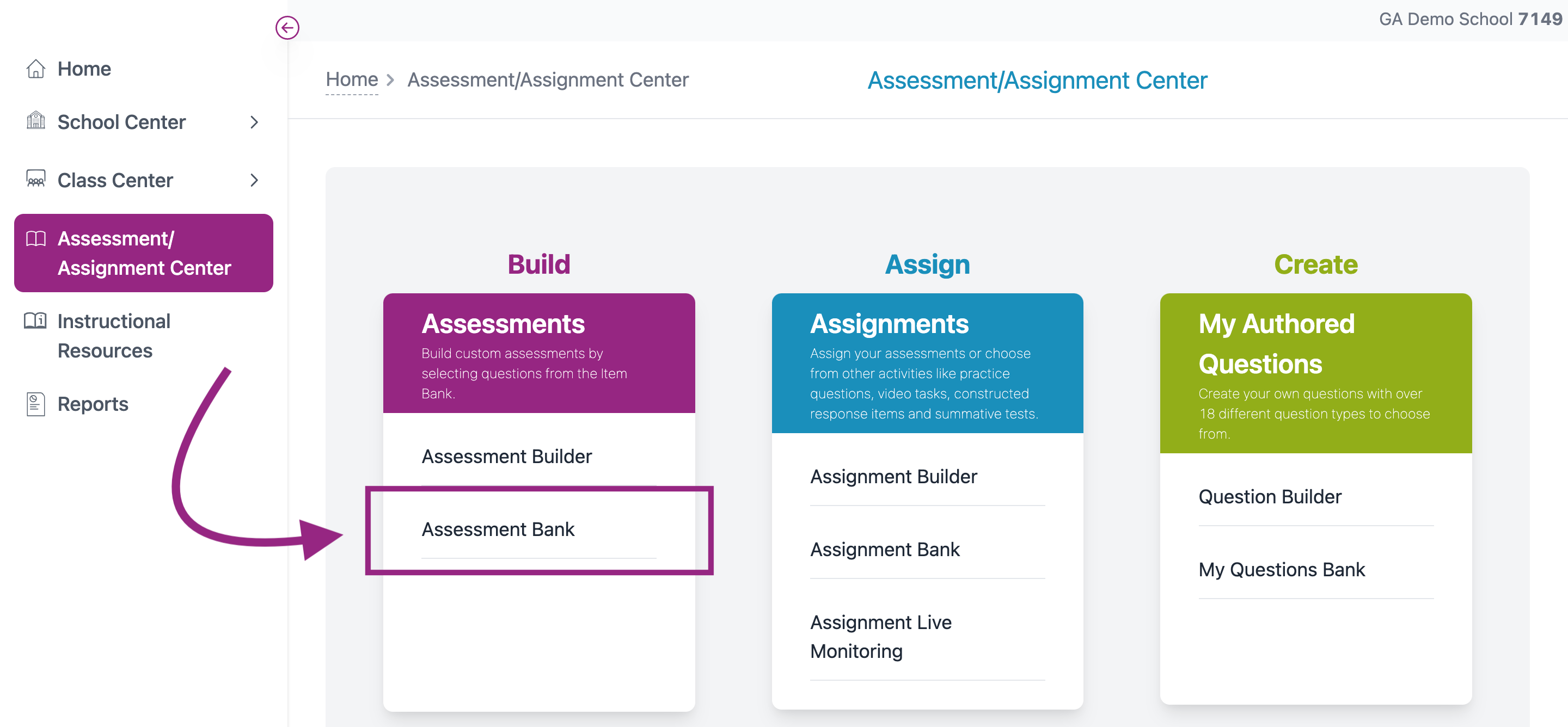Click the Instructional Resources book icon
This screenshot has width=1568, height=727.
coord(35,321)
